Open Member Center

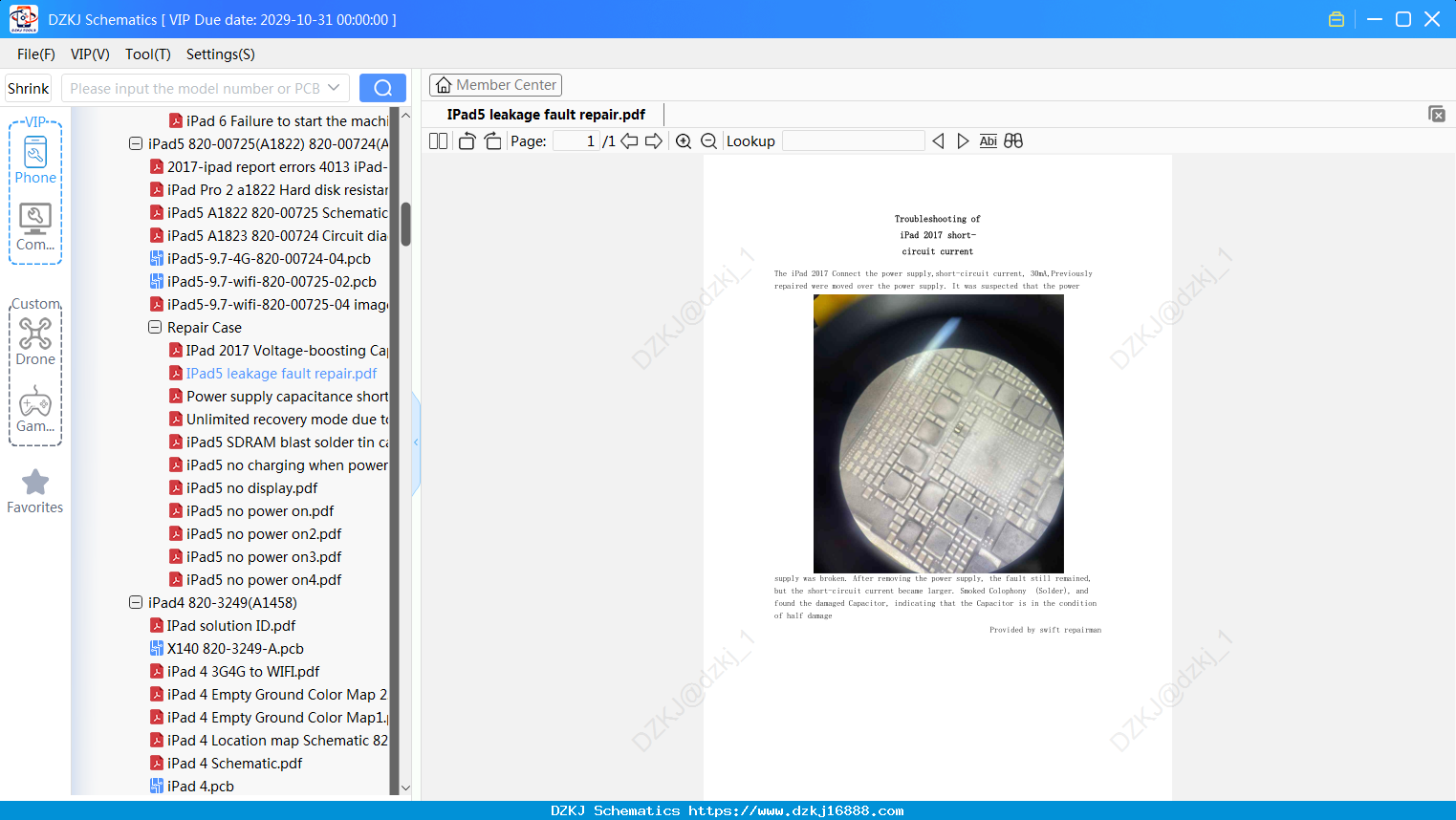click(495, 85)
